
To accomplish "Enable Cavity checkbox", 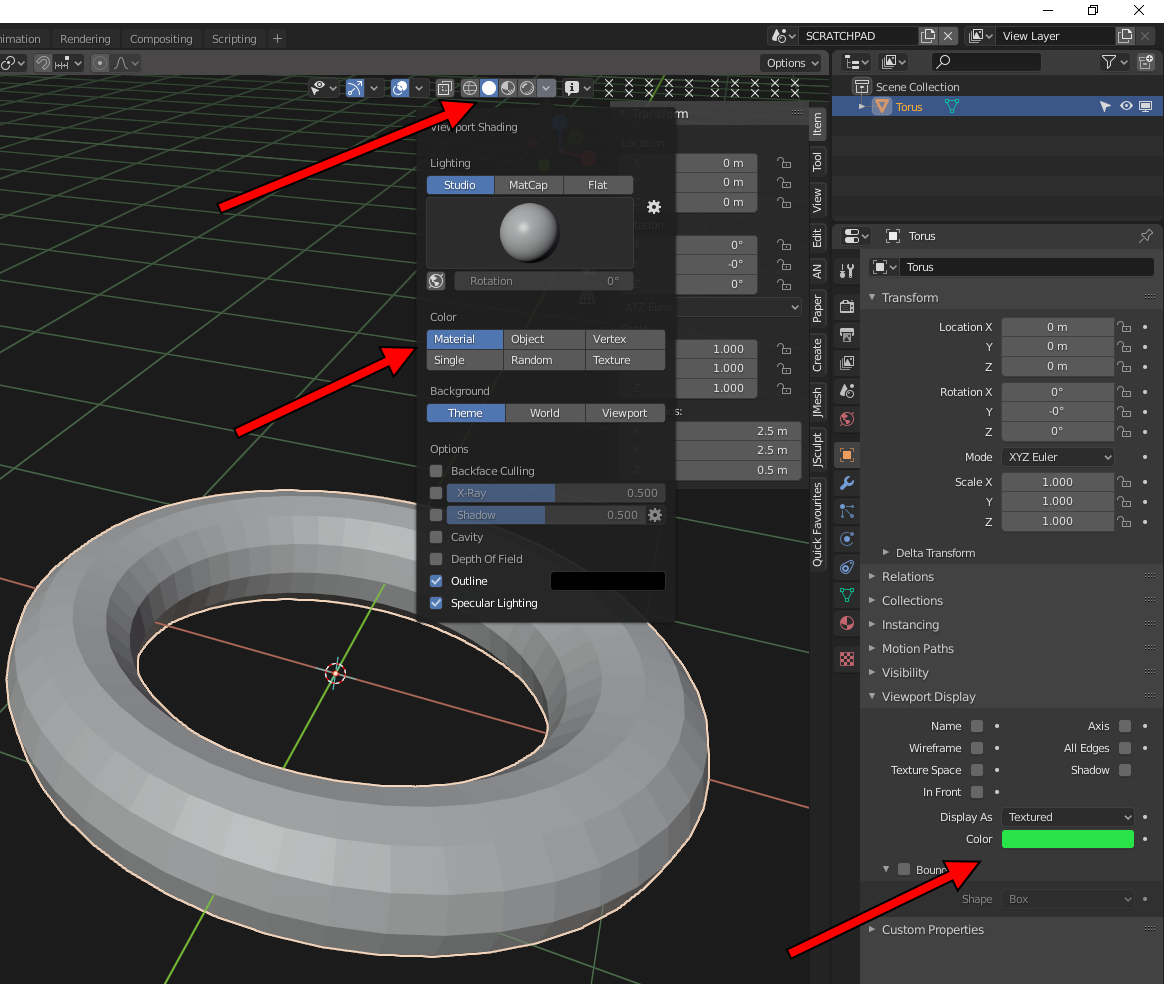I will (436, 537).
